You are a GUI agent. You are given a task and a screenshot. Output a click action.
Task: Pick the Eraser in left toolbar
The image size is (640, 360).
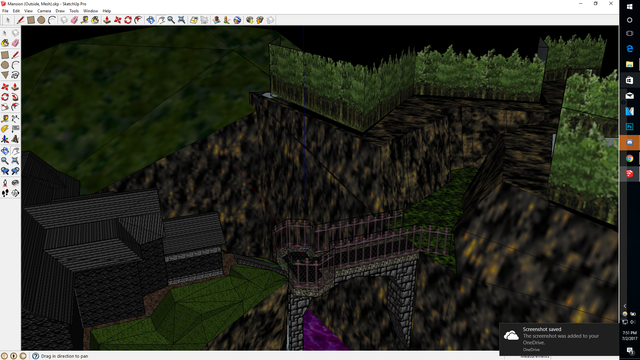pyautogui.click(x=15, y=43)
